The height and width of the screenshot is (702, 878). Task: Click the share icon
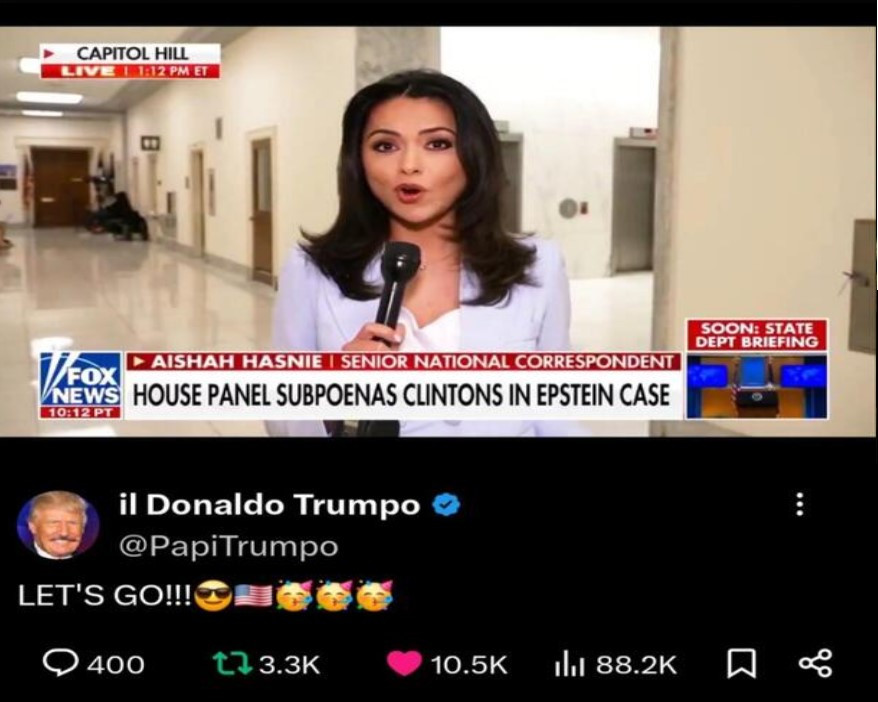click(815, 664)
